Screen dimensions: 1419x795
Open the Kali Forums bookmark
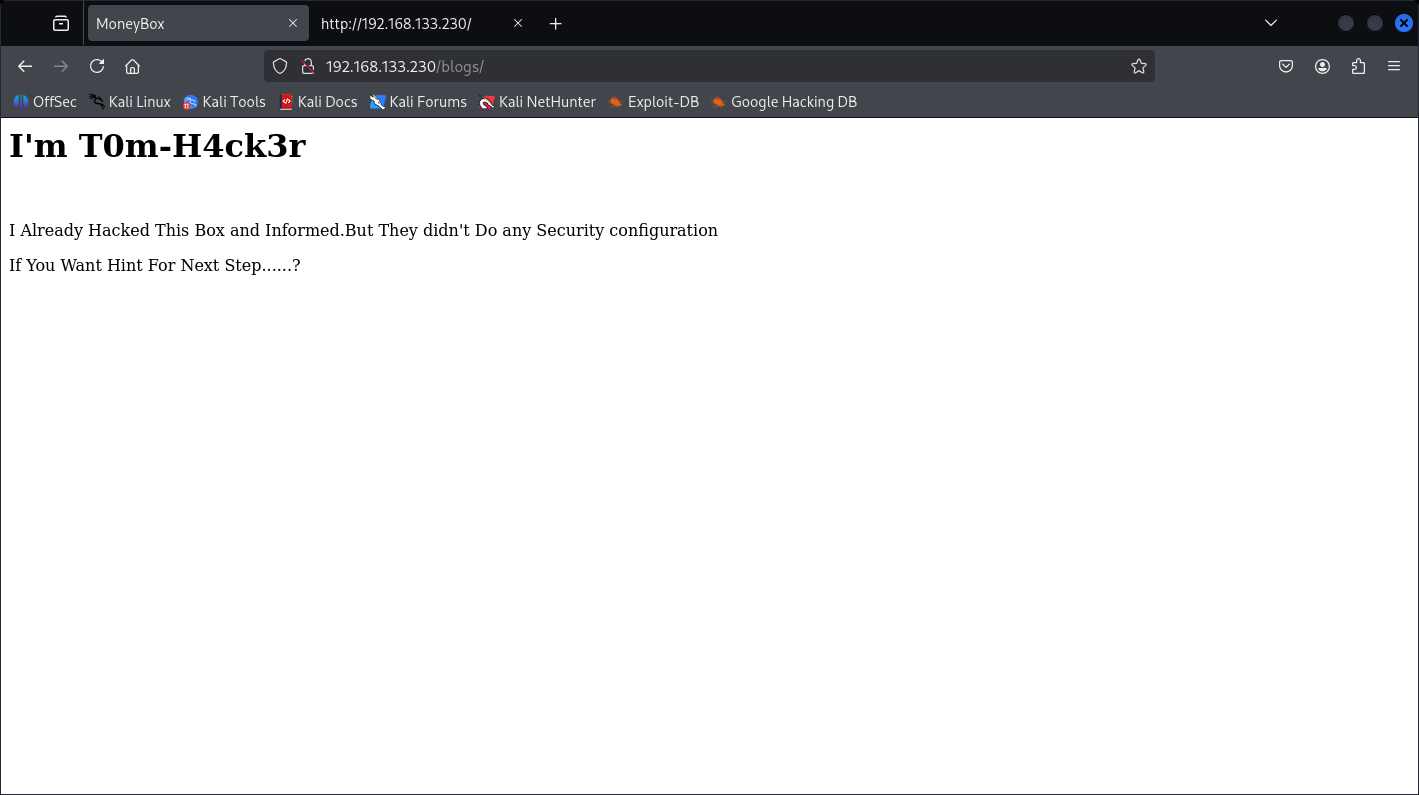(418, 102)
